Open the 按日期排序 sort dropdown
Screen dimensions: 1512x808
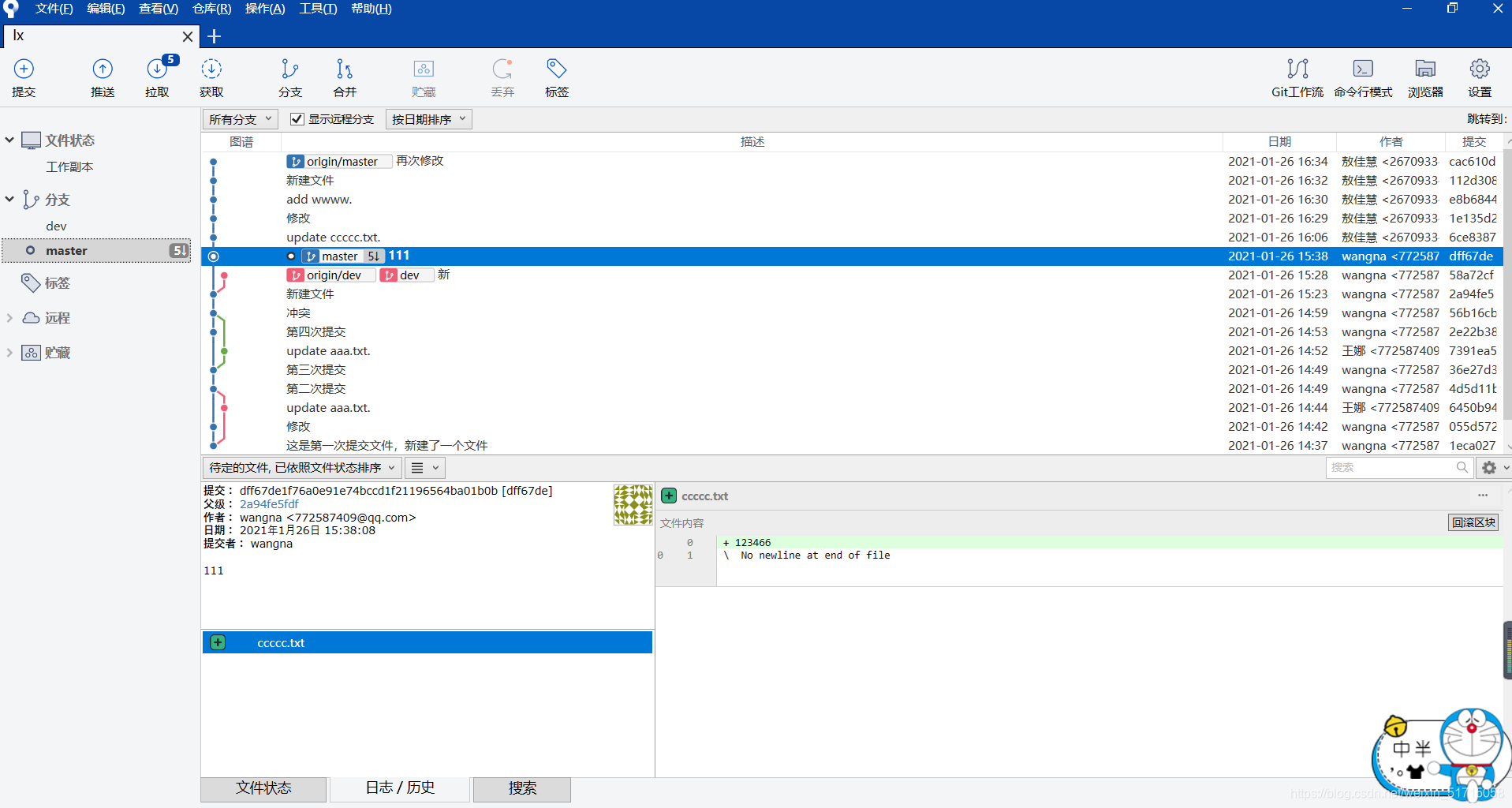tap(428, 119)
